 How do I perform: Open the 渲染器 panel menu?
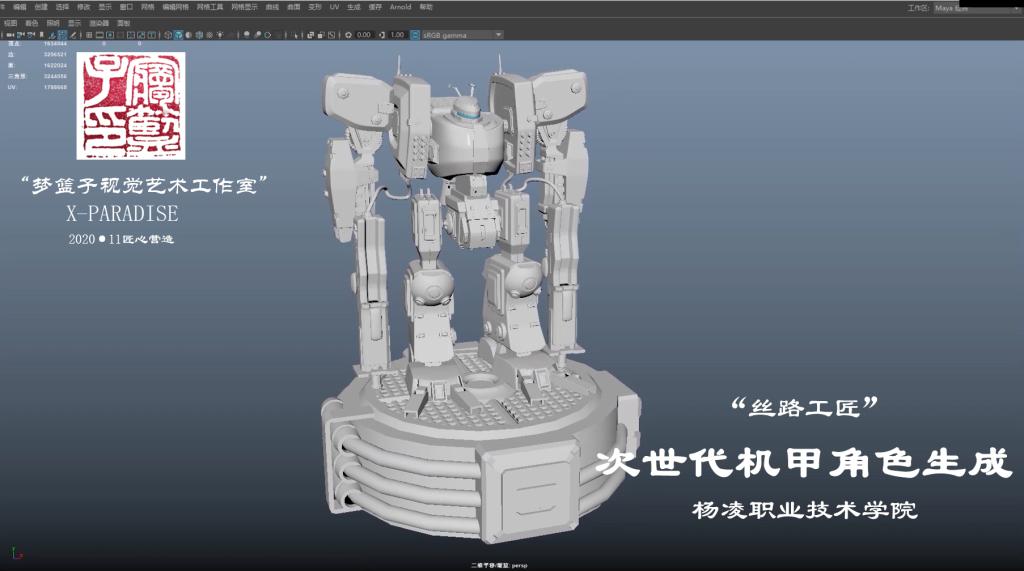(100, 22)
